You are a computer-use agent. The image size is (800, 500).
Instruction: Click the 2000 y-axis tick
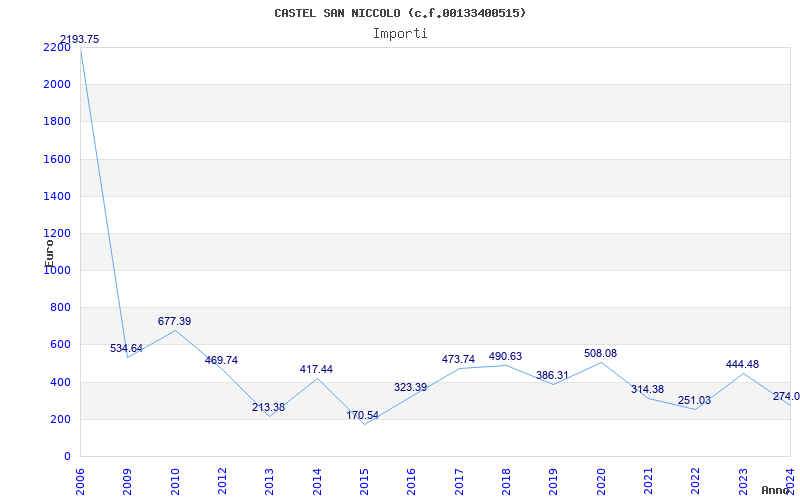(57, 84)
